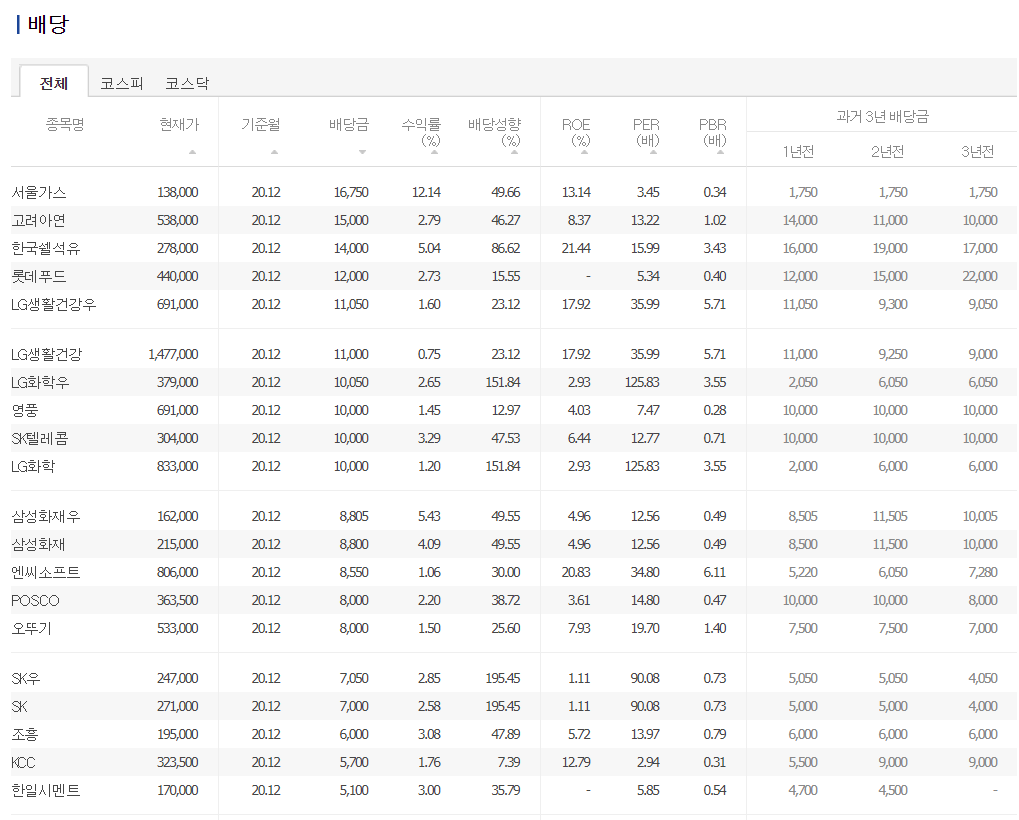This screenshot has height=820, width=1019.
Task: Open the SK텔레콤 stock link
Action: 40,438
